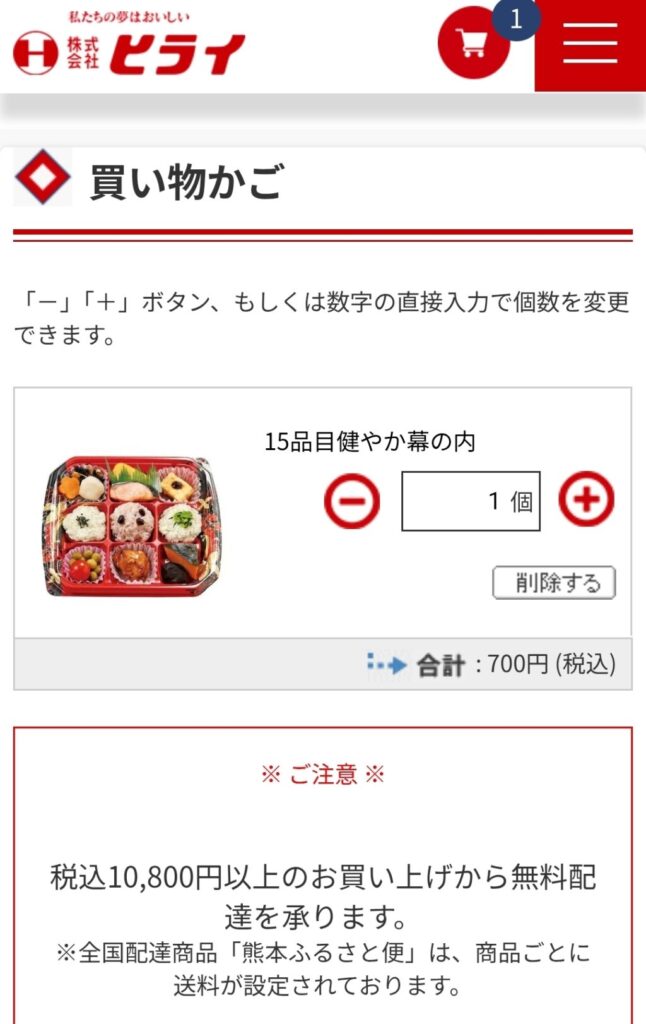Viewport: 646px width, 1024px height.
Task: Click the 15品目健やか幕の内 product name
Action: point(370,442)
